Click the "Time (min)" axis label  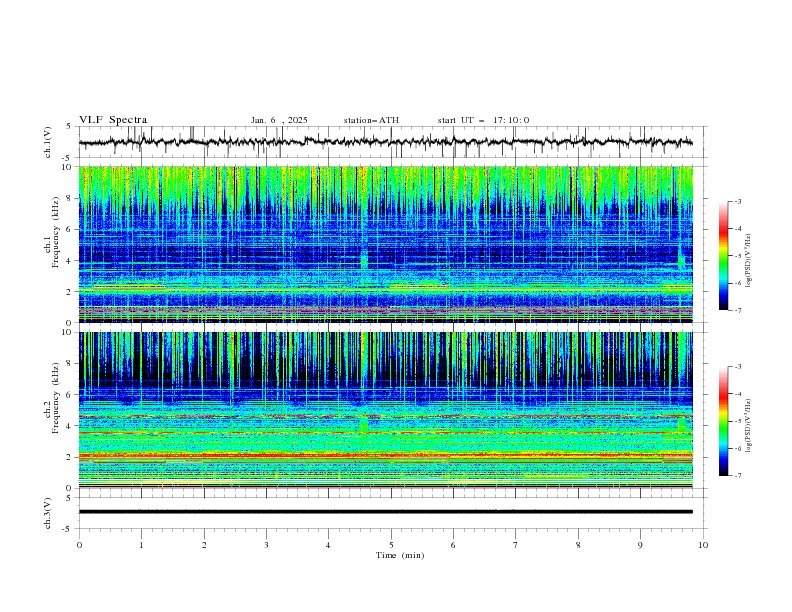tap(400, 555)
